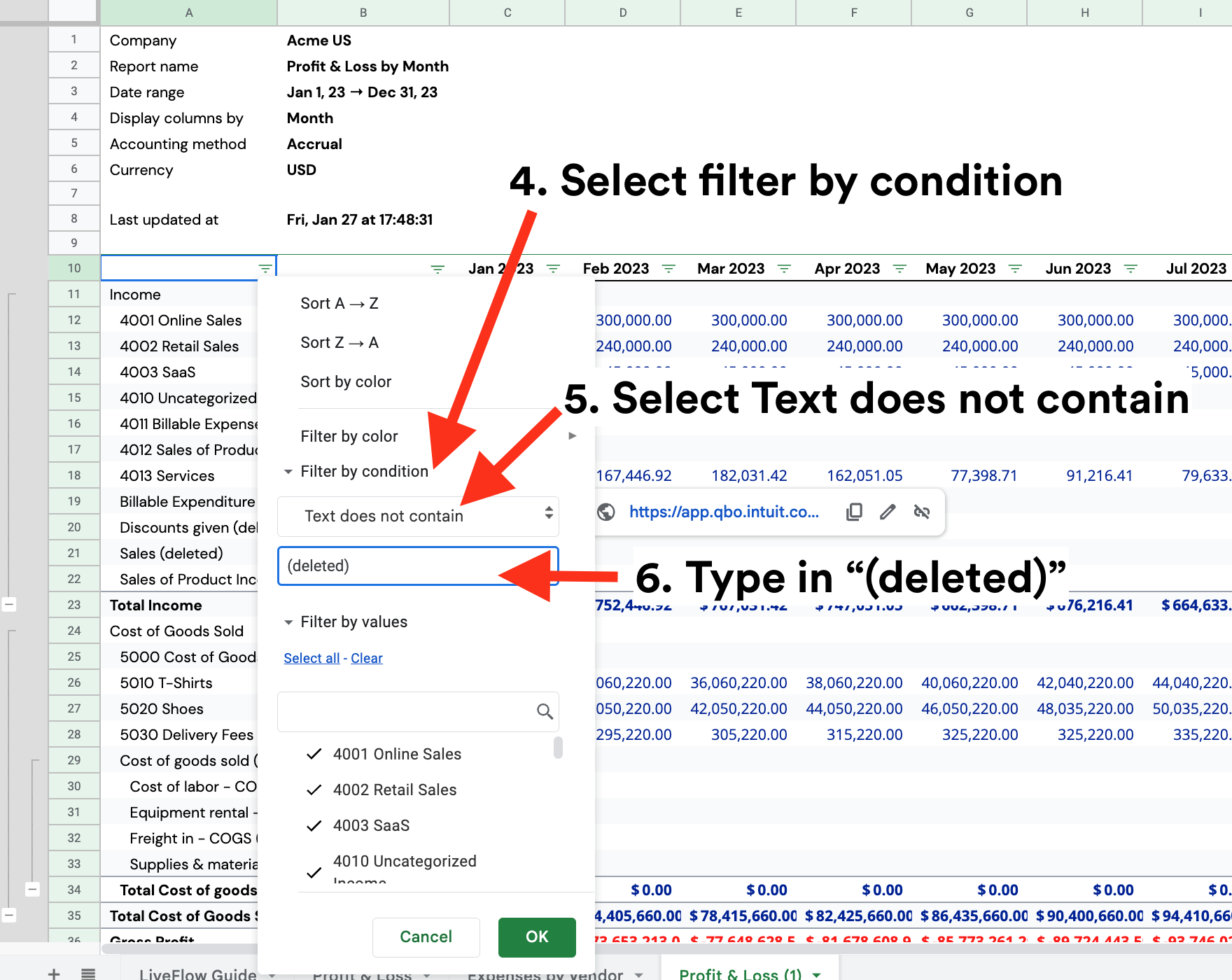The width and height of the screenshot is (1232, 980).
Task: Uncheck 4002 Retail Sales in filter values
Action: (x=314, y=790)
